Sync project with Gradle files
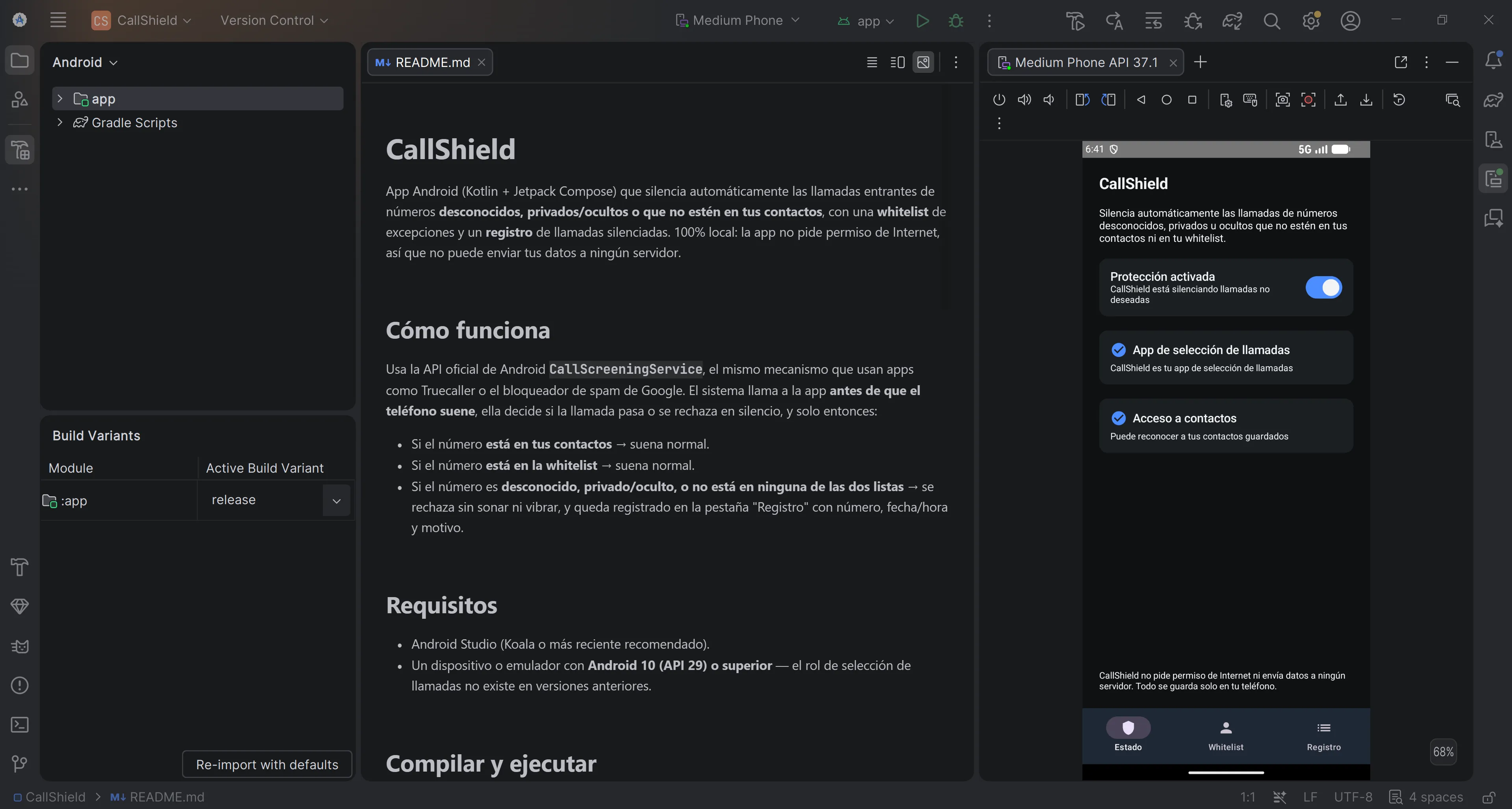This screenshot has width=1512, height=809. pos(1231,20)
